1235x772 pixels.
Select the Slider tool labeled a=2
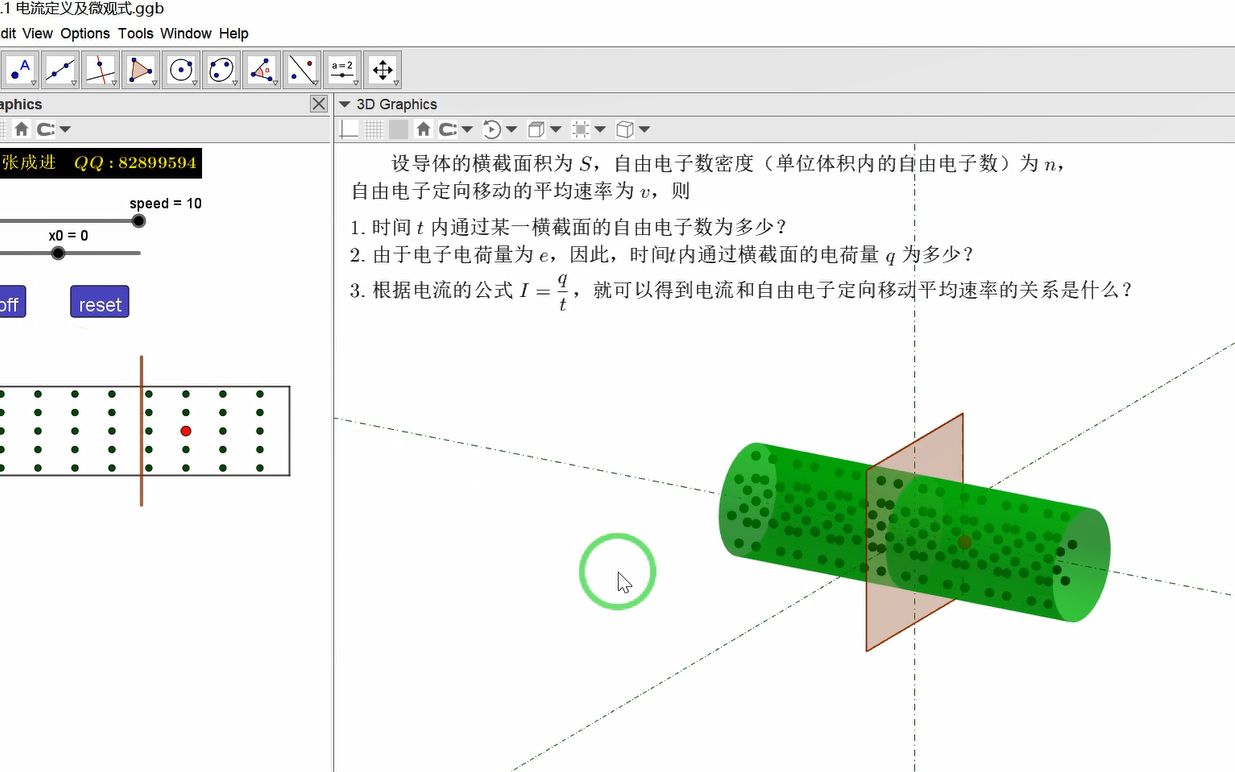coord(342,69)
